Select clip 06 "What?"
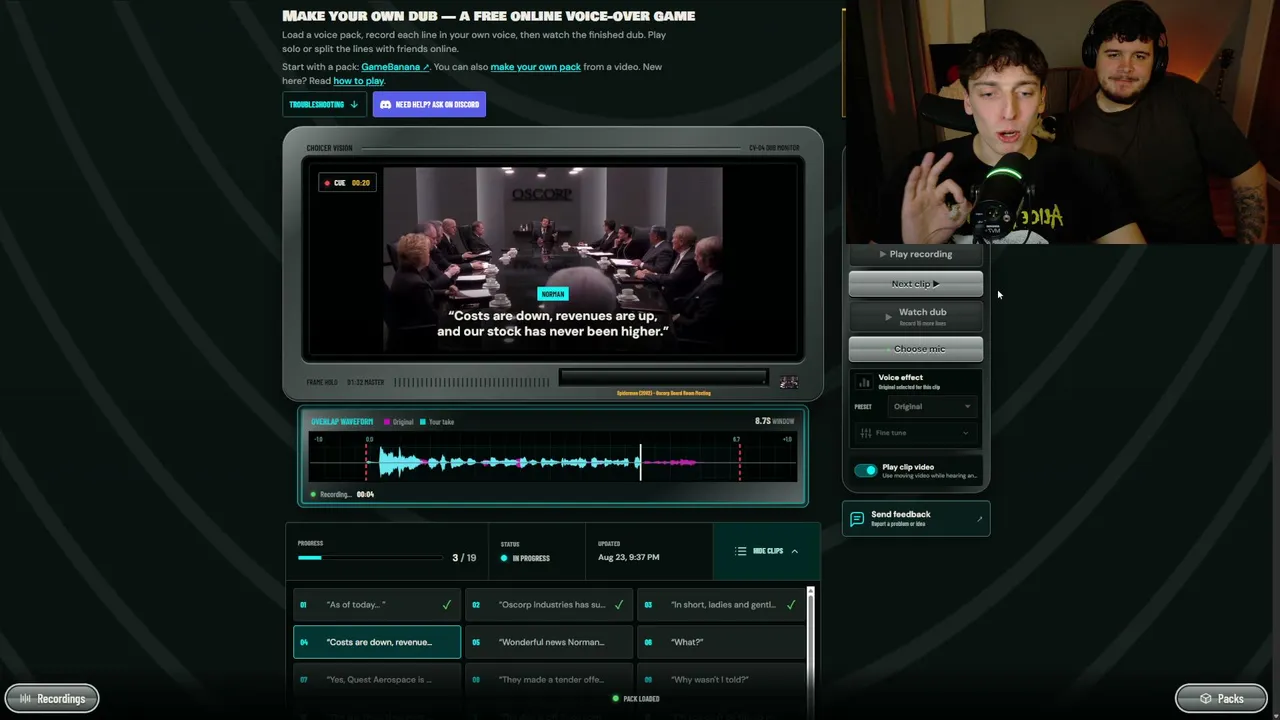Image resolution: width=1280 pixels, height=720 pixels. coord(721,642)
